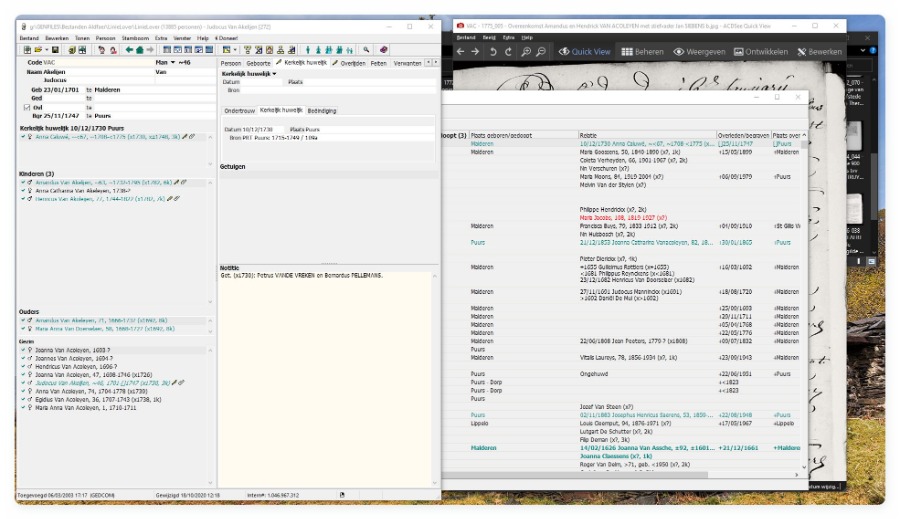
Task: Open the Beheren mode in ACDSee
Action: coord(640,51)
